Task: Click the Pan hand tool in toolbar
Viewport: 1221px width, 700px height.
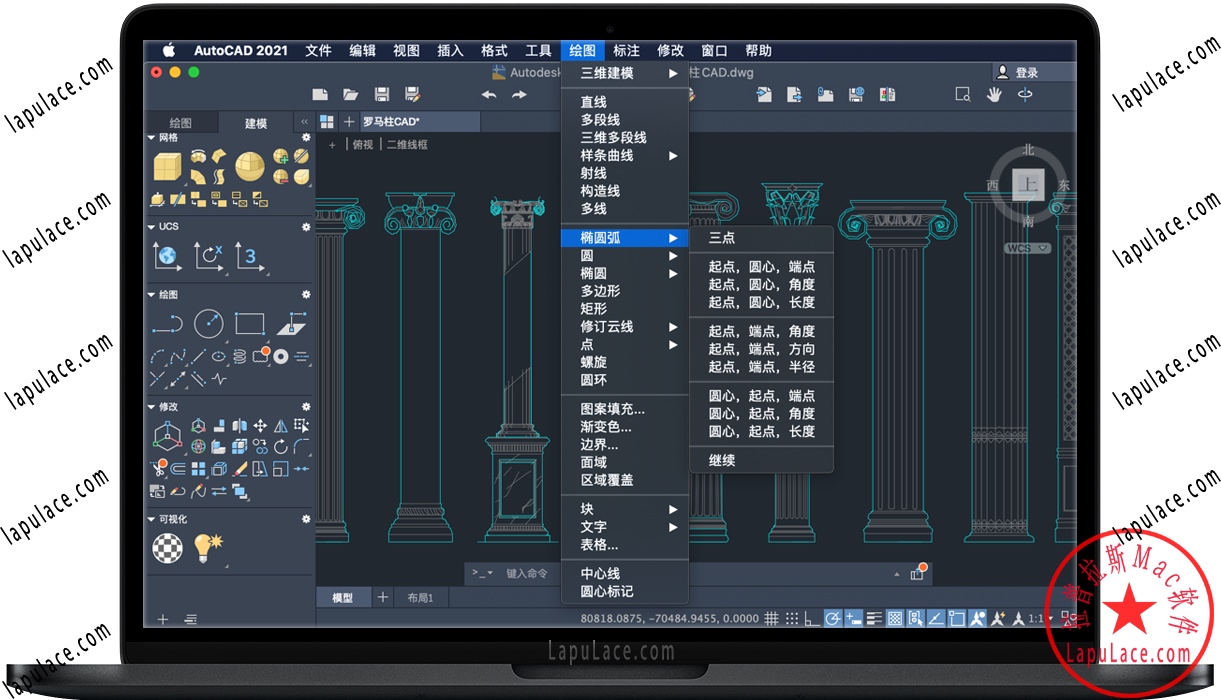Action: point(994,94)
